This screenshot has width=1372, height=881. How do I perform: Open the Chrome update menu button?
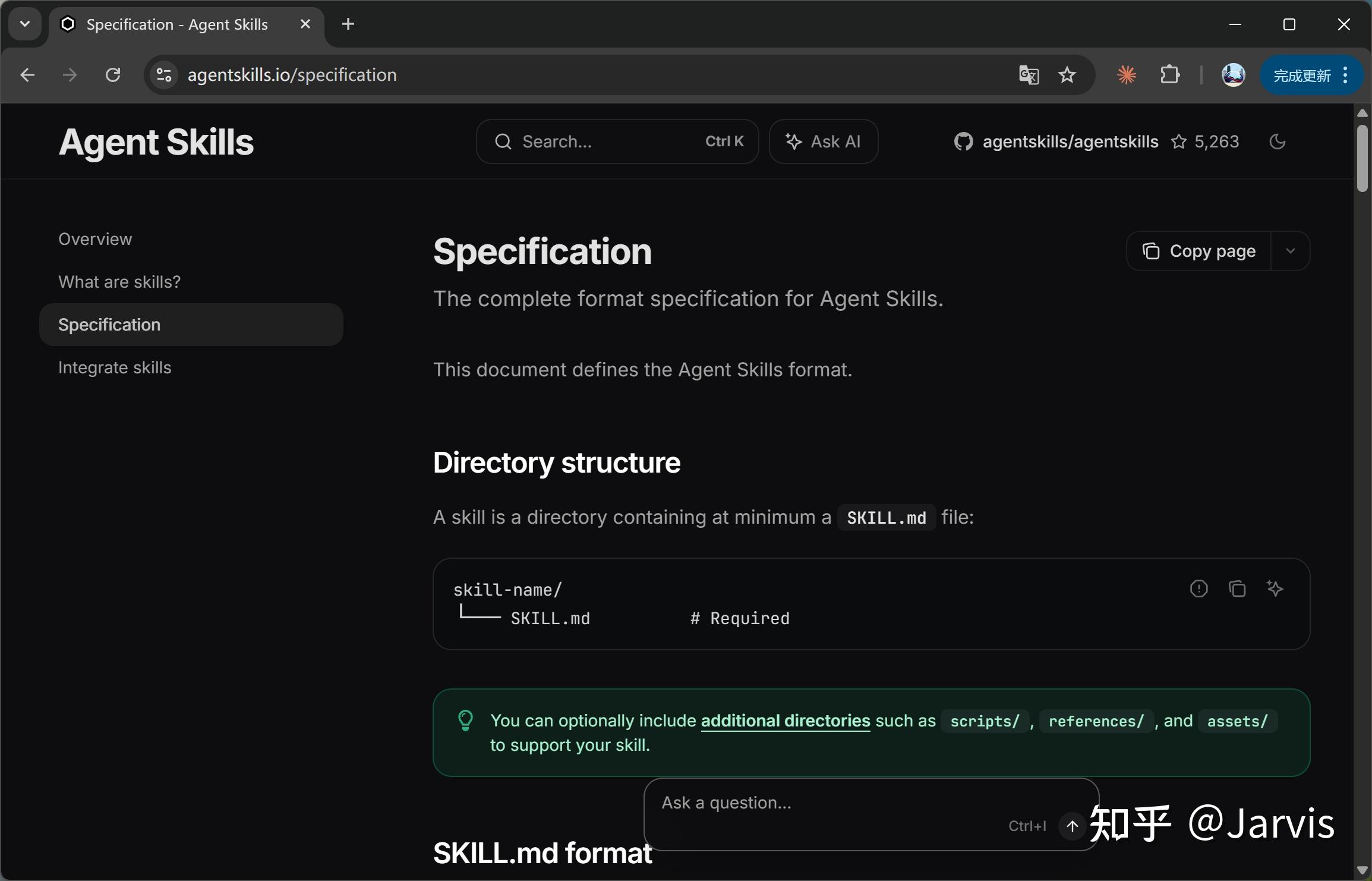[1312, 75]
